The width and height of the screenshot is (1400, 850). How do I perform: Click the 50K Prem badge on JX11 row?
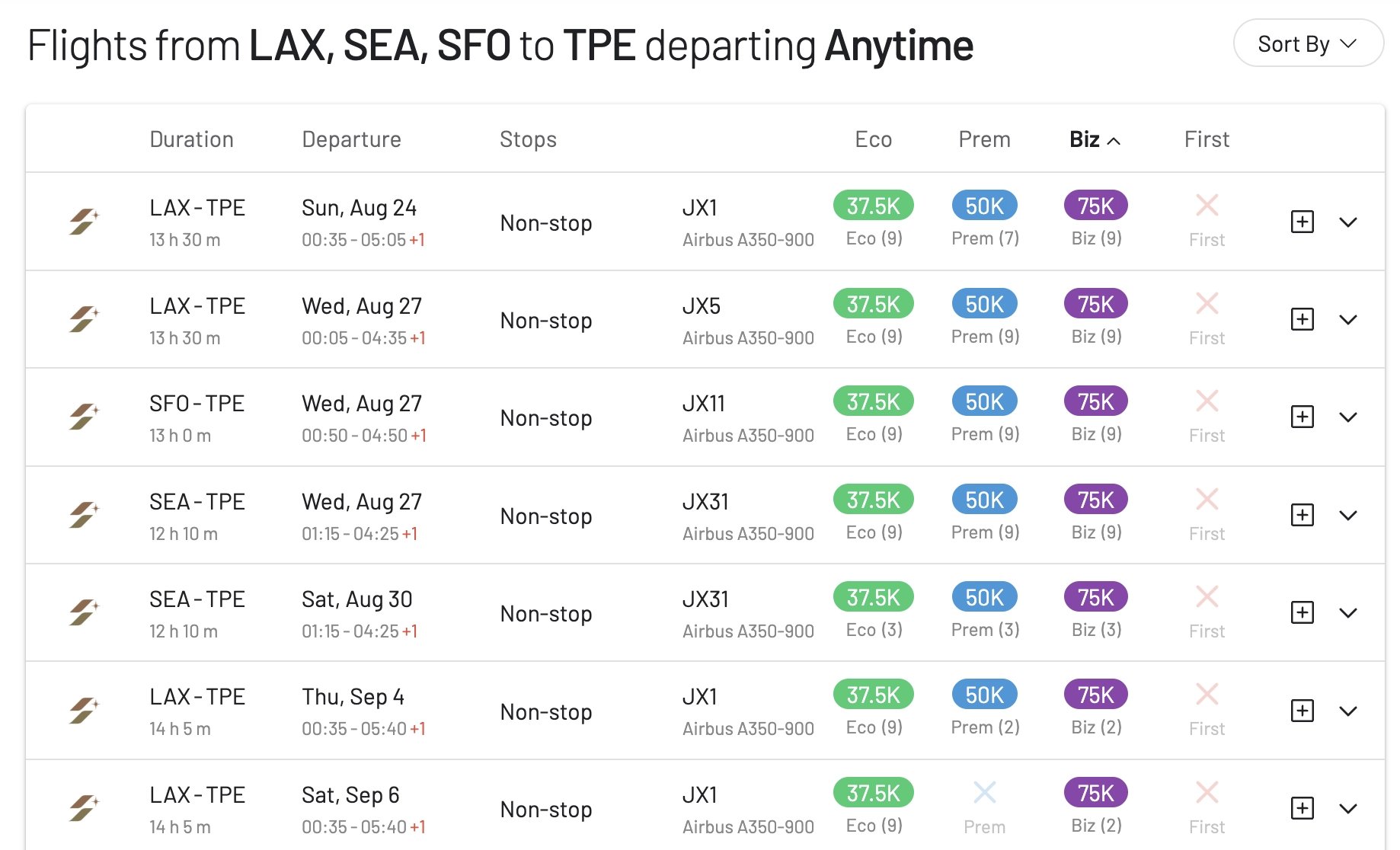[x=984, y=401]
